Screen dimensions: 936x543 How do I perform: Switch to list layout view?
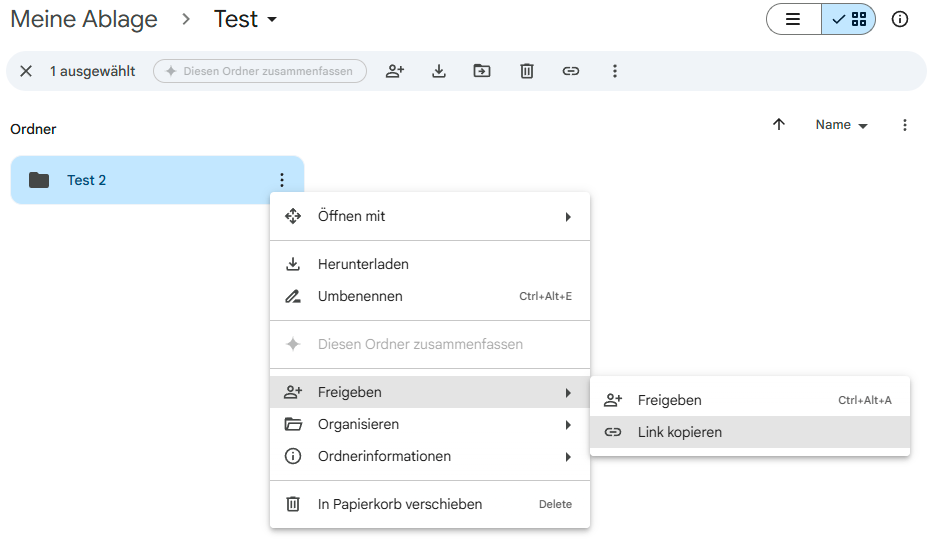coord(793,19)
